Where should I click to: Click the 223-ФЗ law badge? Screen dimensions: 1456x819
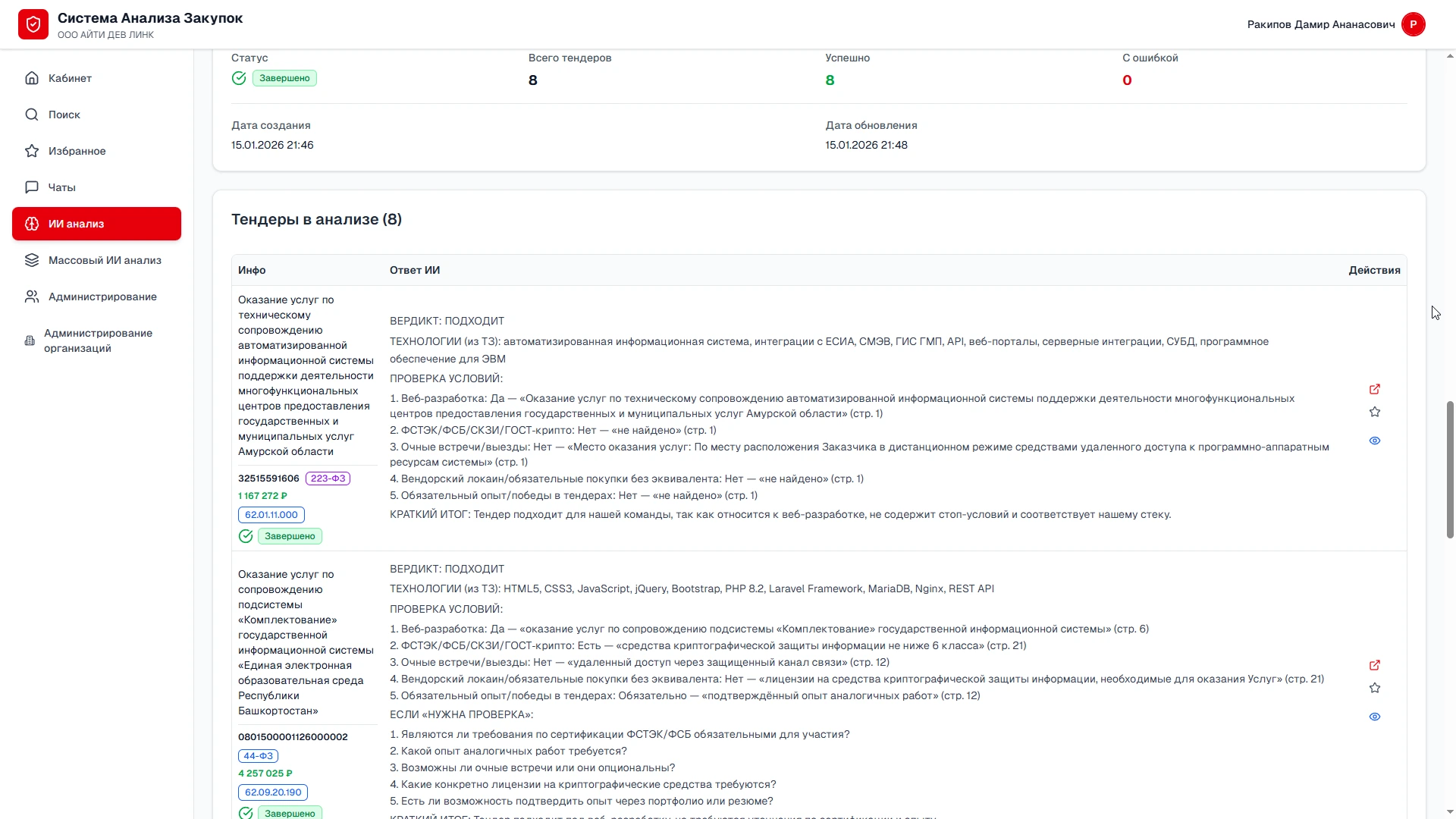(x=328, y=479)
